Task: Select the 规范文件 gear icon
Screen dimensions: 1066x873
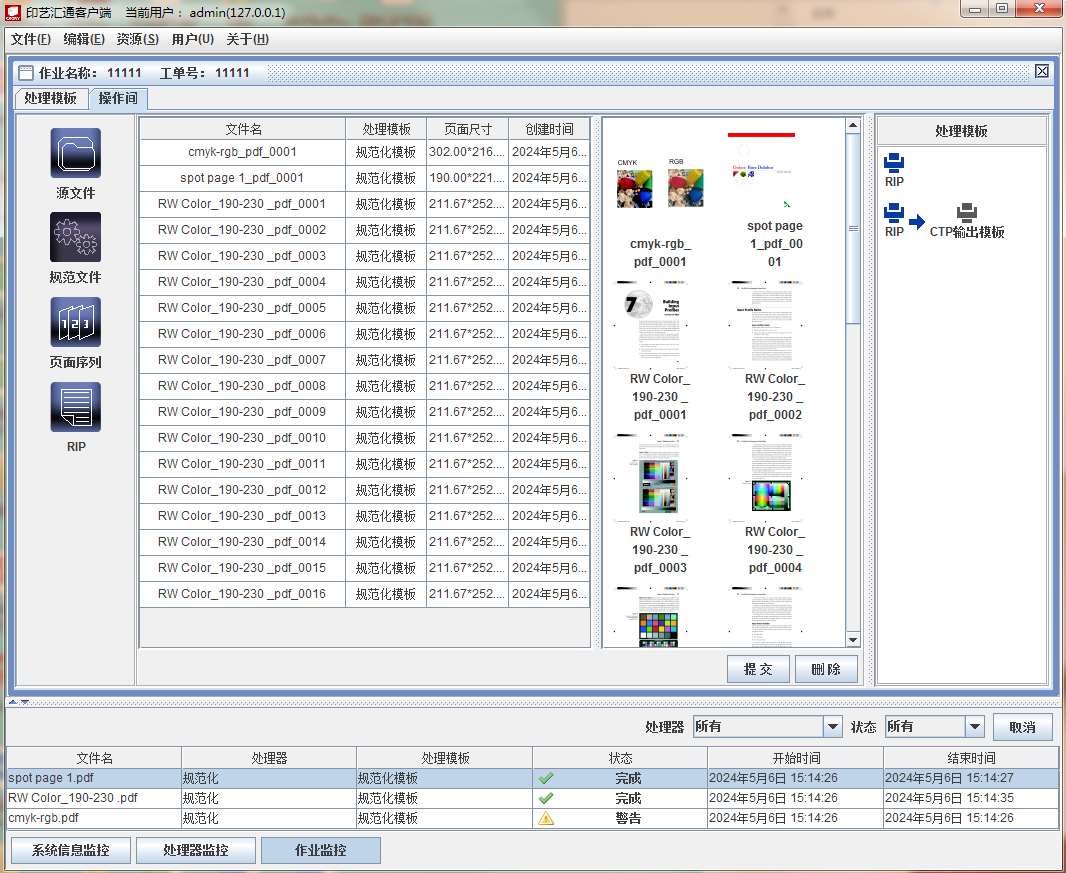Action: click(x=76, y=238)
